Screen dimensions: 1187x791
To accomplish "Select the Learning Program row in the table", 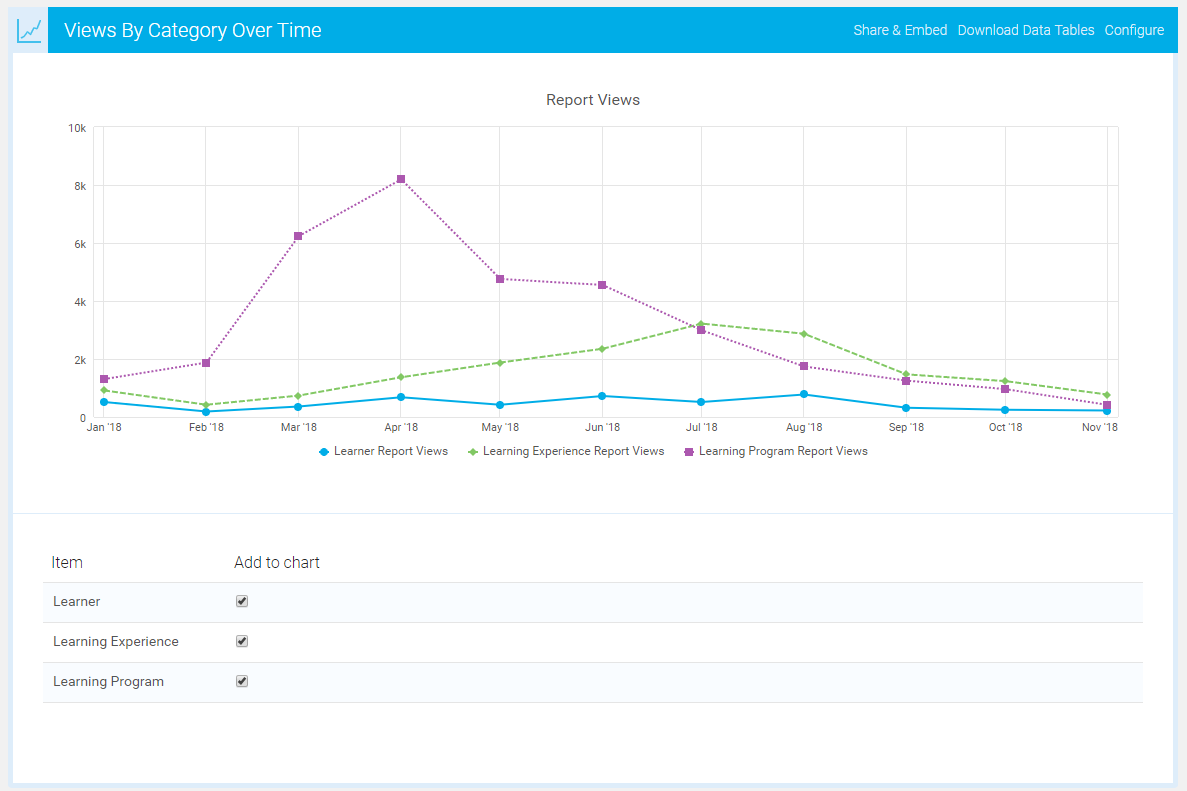I will coord(108,681).
